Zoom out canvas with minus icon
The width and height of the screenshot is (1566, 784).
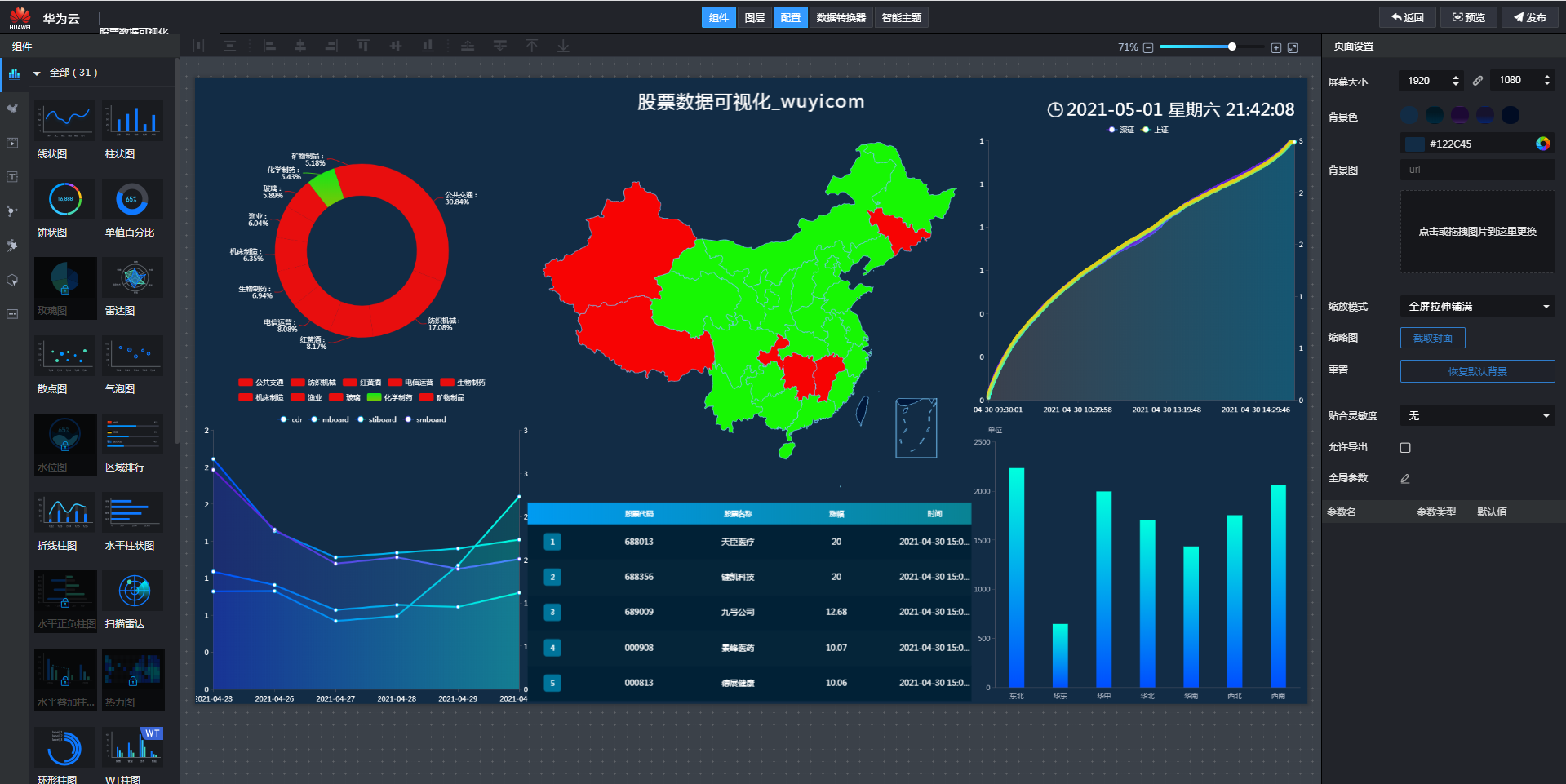1148,47
